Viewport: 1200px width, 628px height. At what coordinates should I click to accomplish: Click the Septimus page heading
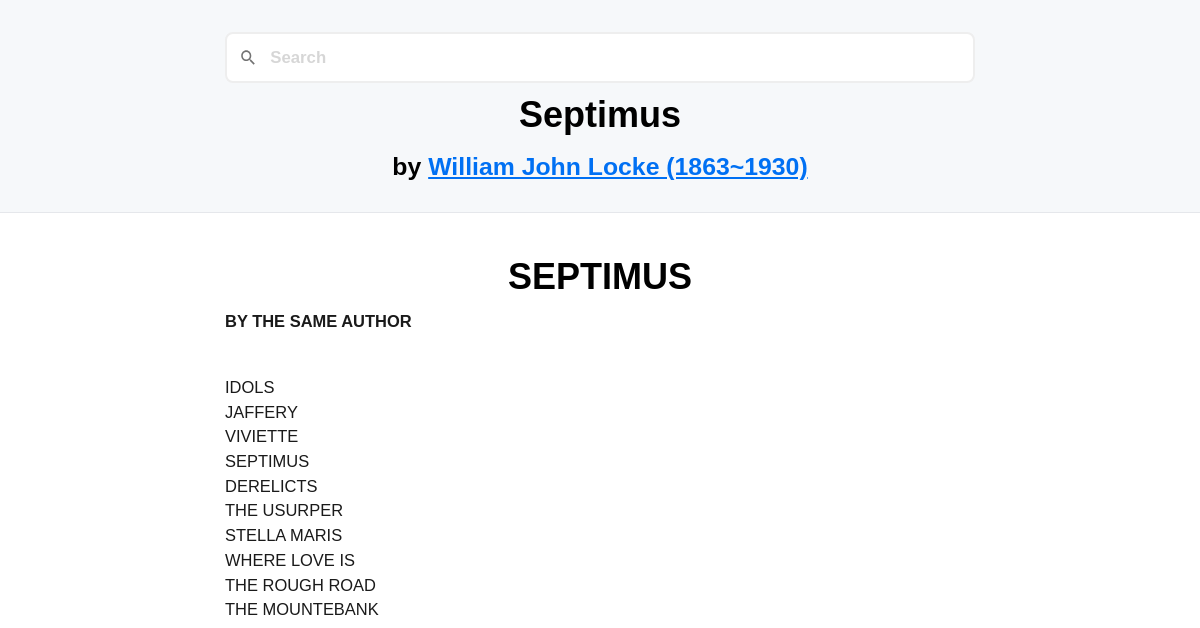click(599, 114)
